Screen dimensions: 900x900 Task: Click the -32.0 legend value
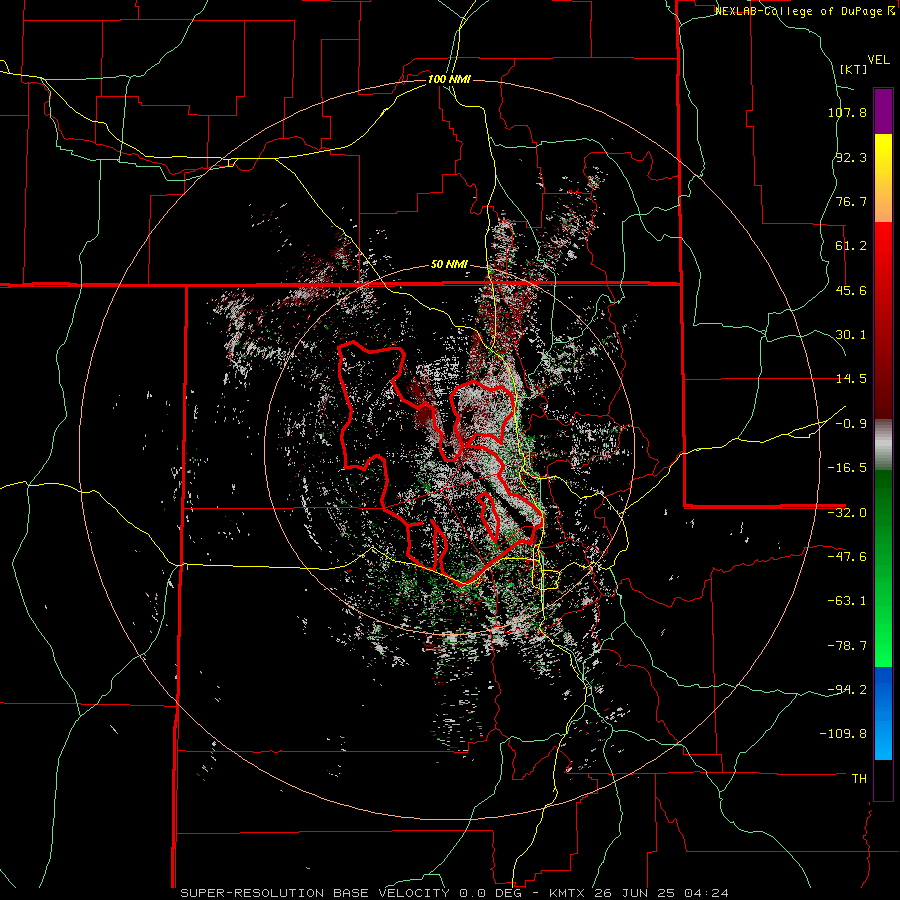[847, 513]
